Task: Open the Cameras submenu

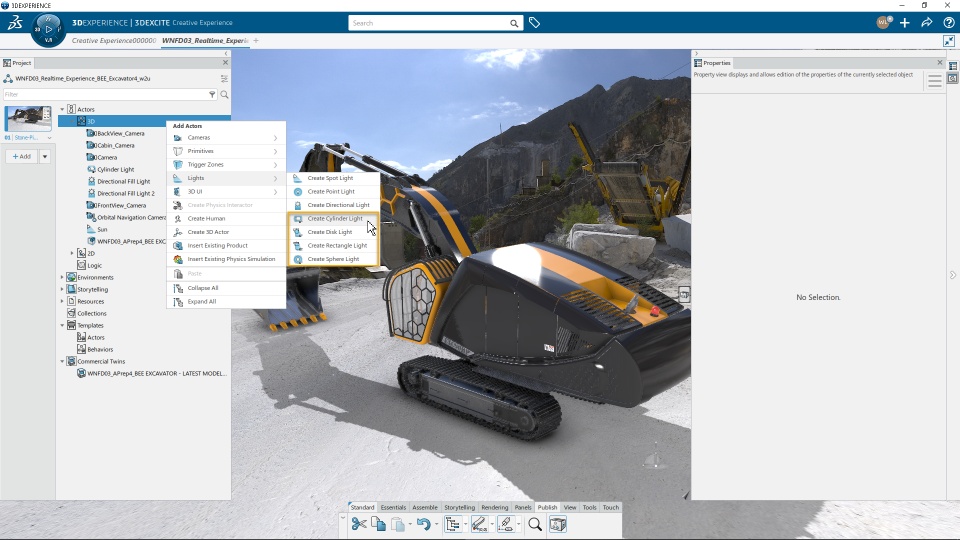Action: coord(226,138)
